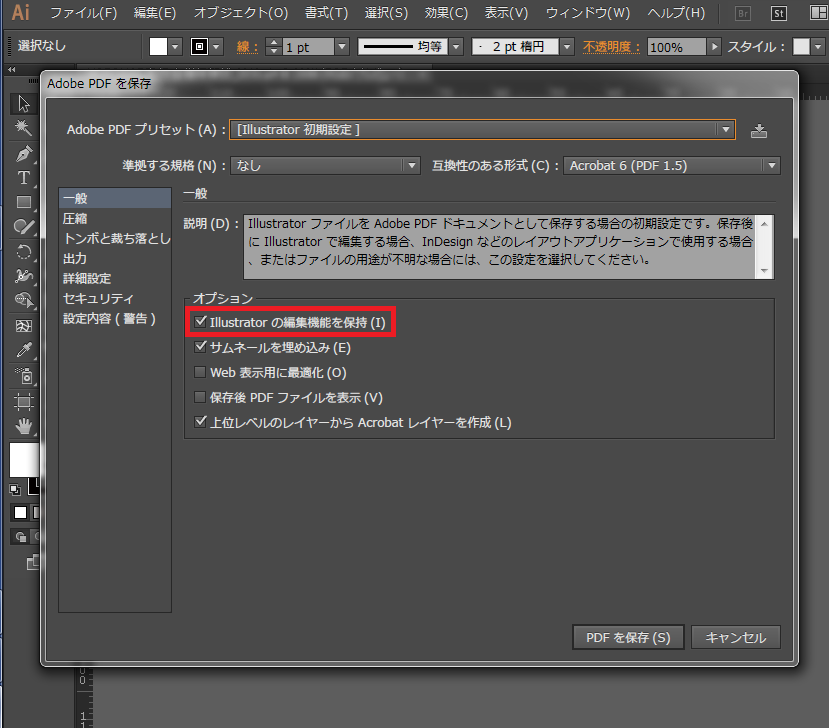Click the large white Fill box in toolbox
This screenshot has height=728, width=829.
(24, 459)
